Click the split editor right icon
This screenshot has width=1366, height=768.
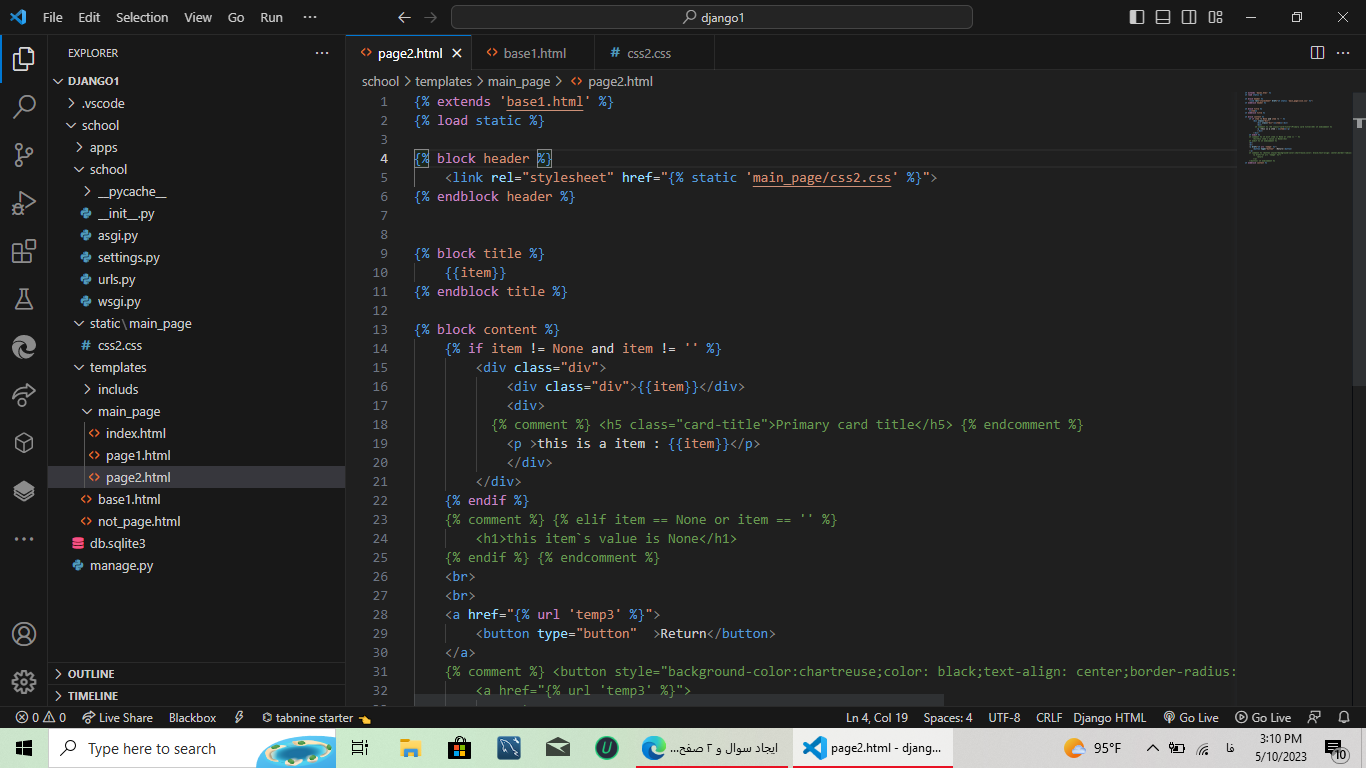point(1317,53)
